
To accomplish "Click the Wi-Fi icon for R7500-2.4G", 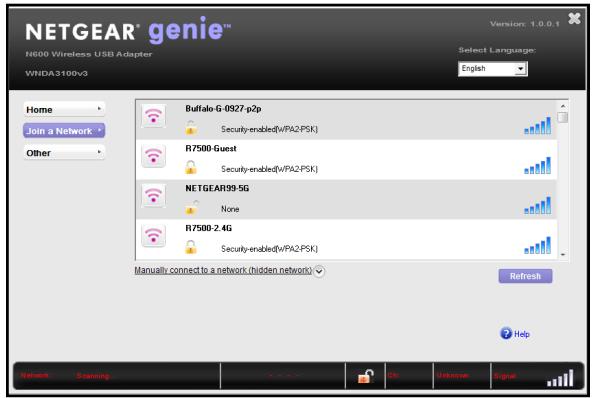I will point(154,235).
